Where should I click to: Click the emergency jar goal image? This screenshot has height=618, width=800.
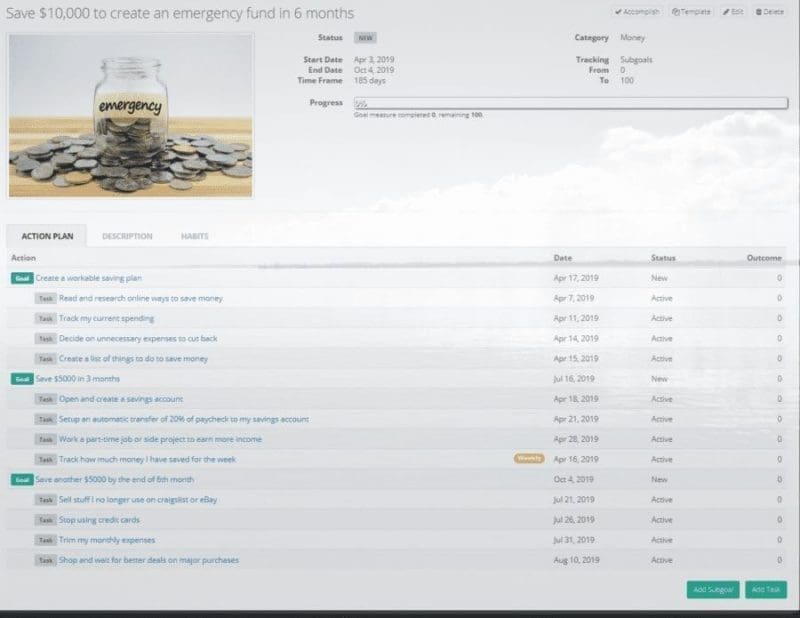tap(131, 116)
